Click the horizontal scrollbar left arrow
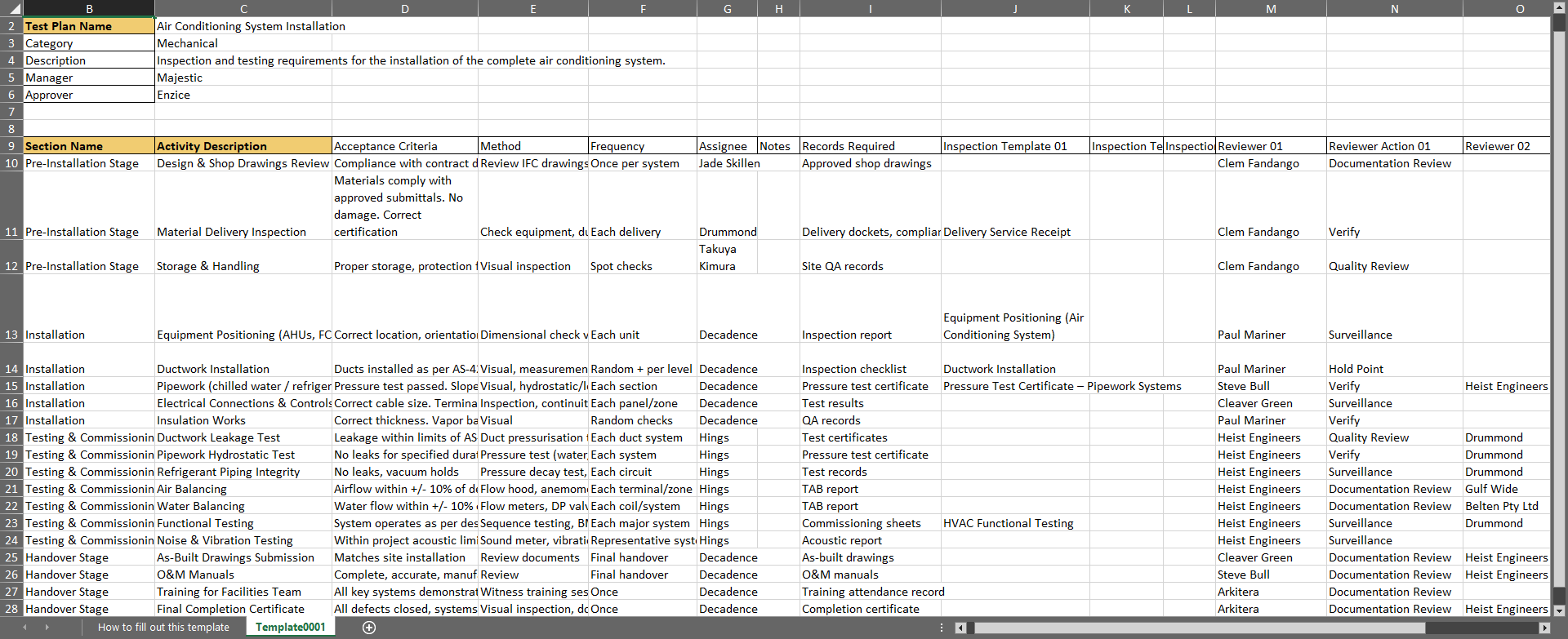Screen dimensions: 1568x639 pos(960,628)
